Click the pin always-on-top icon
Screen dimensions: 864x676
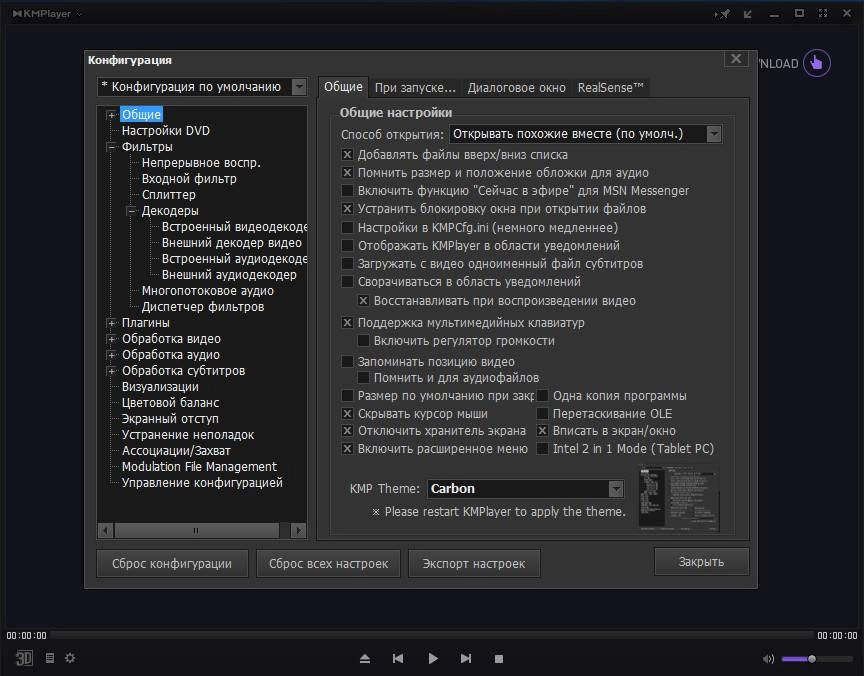pyautogui.click(x=722, y=14)
